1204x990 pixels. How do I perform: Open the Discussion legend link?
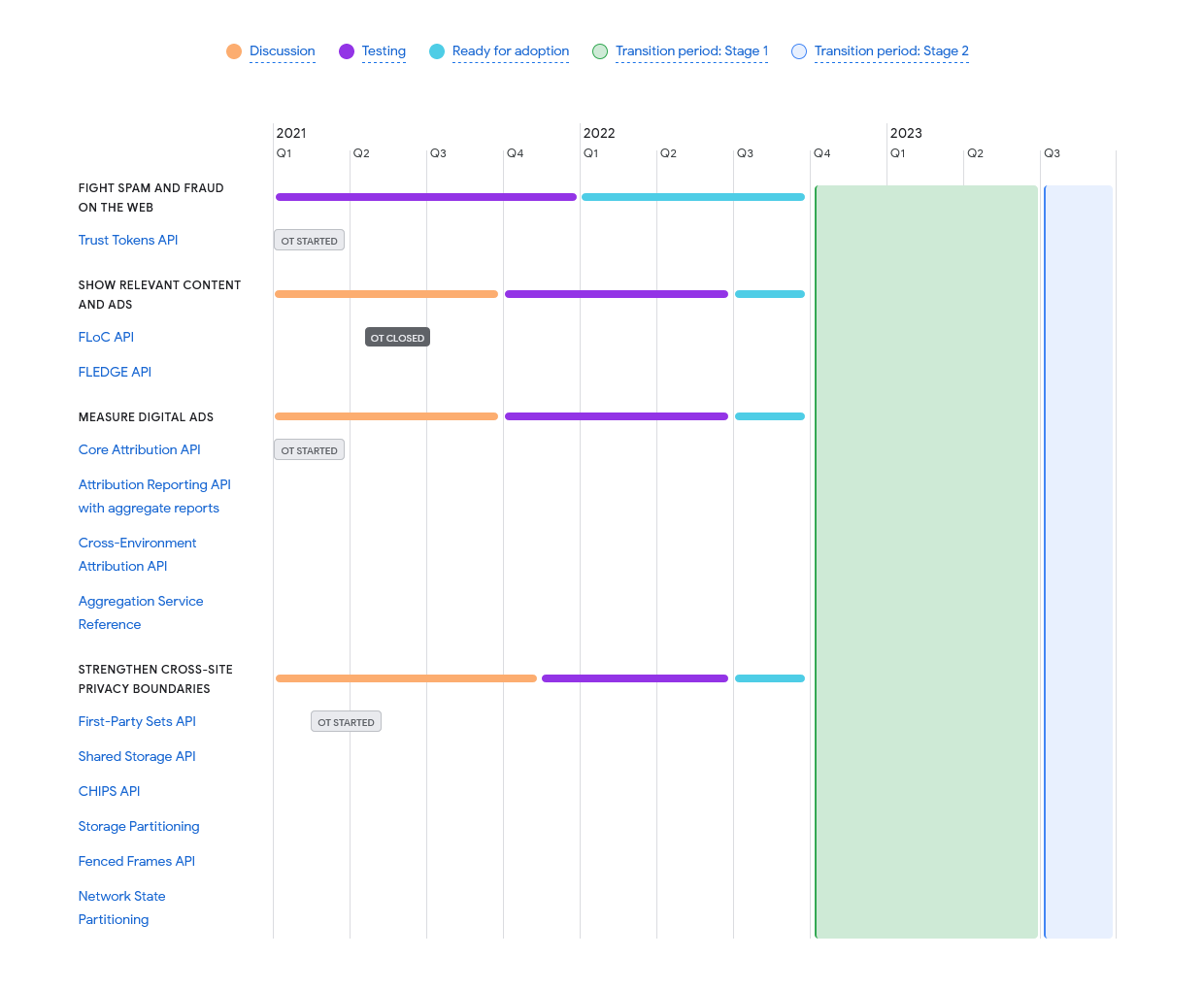(x=282, y=51)
